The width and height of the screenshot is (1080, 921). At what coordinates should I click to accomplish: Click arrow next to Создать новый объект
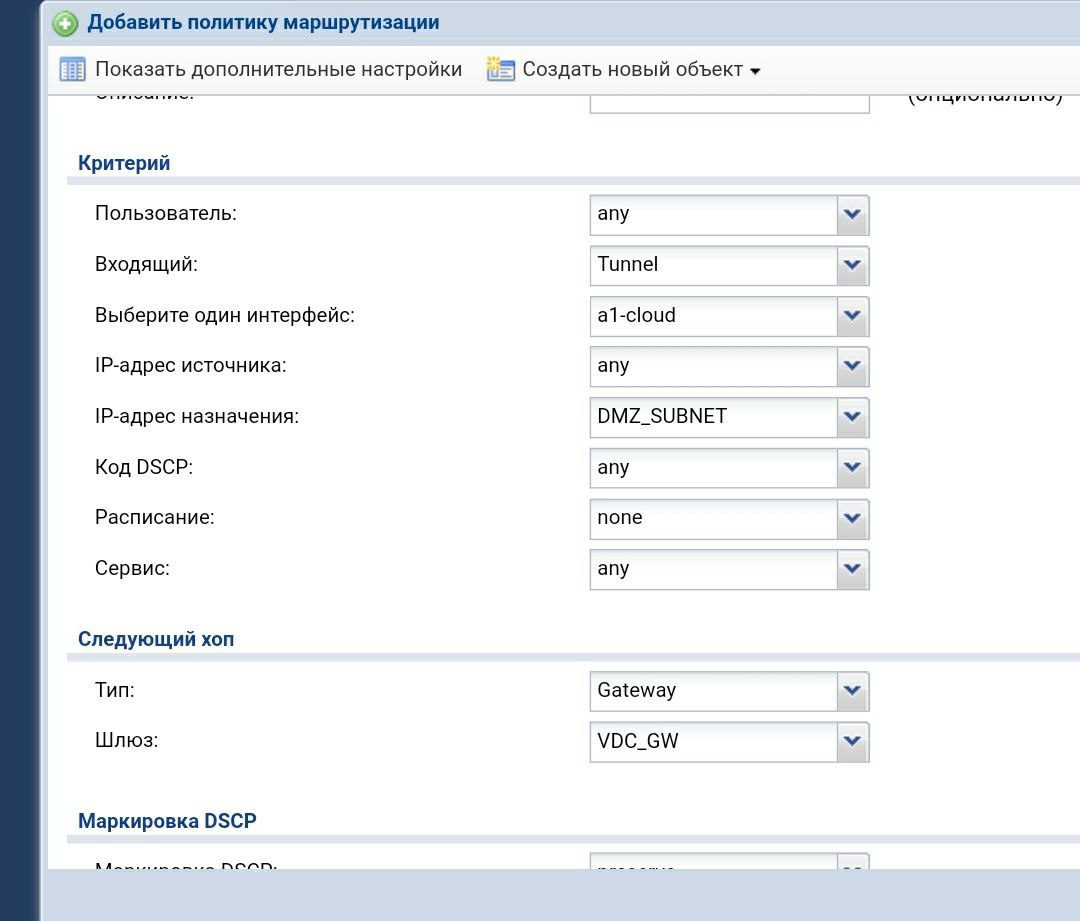pos(755,71)
